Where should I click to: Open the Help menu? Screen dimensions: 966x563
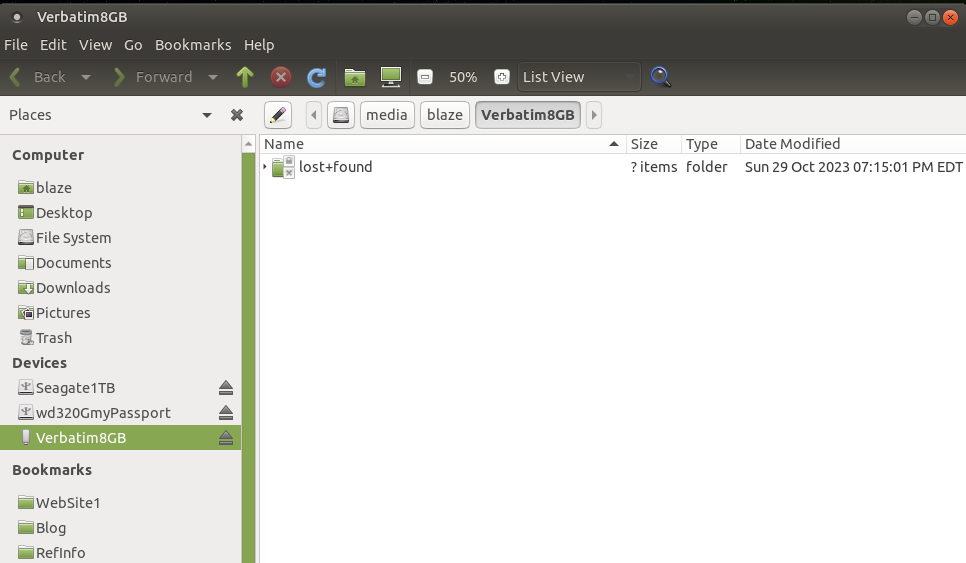259,45
